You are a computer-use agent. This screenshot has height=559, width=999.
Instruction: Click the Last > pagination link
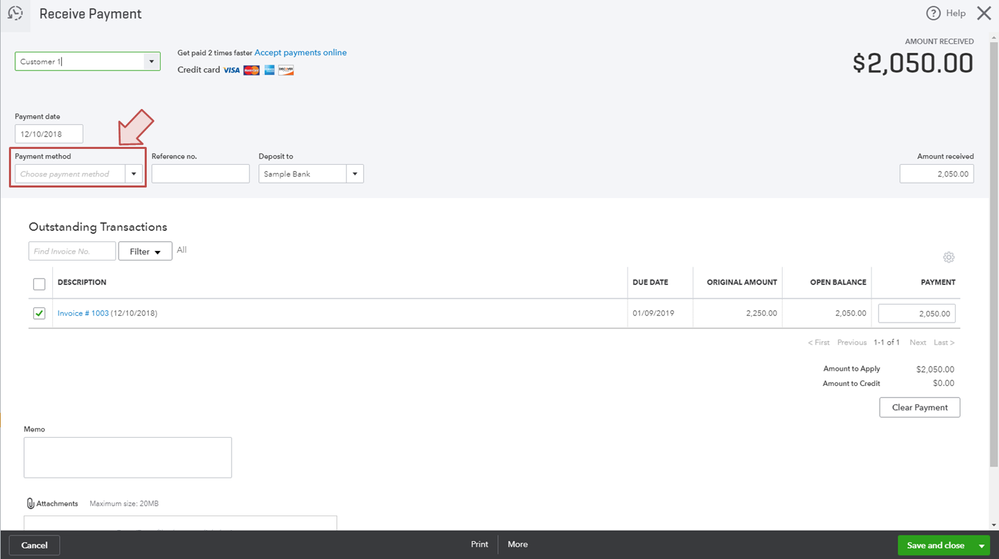point(944,342)
